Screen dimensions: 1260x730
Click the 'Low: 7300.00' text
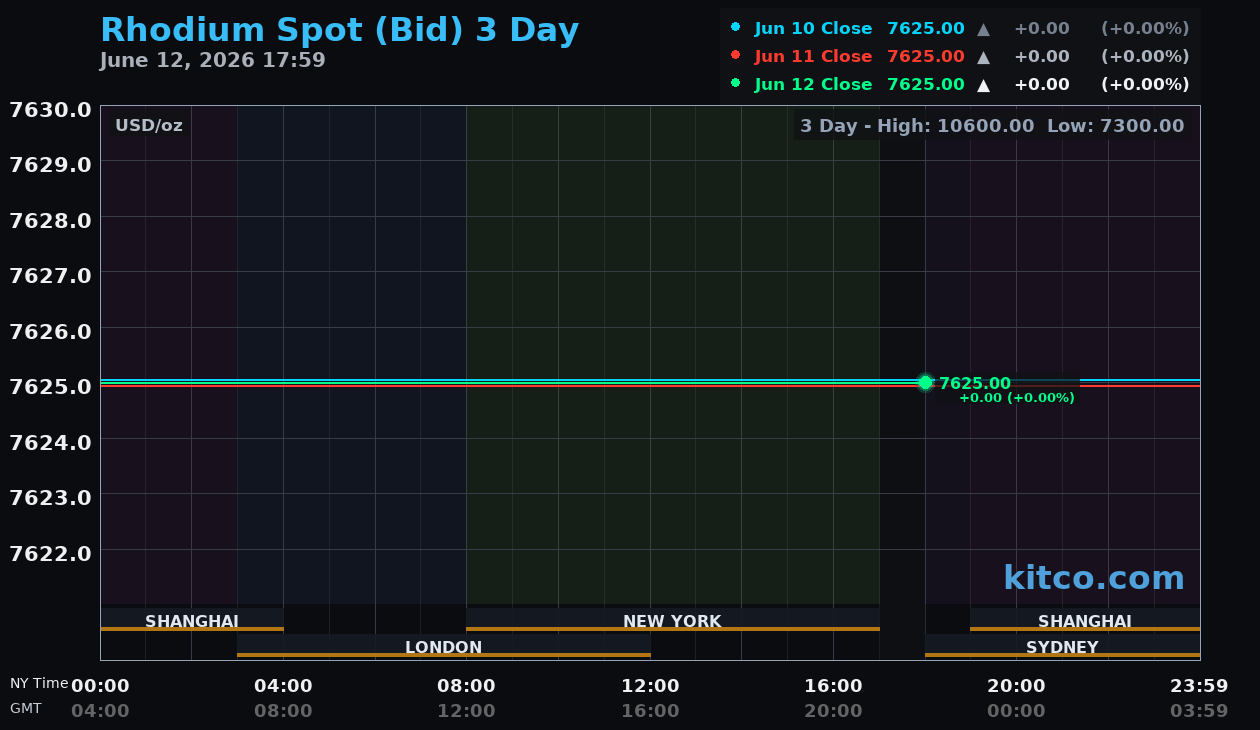(x=1116, y=126)
